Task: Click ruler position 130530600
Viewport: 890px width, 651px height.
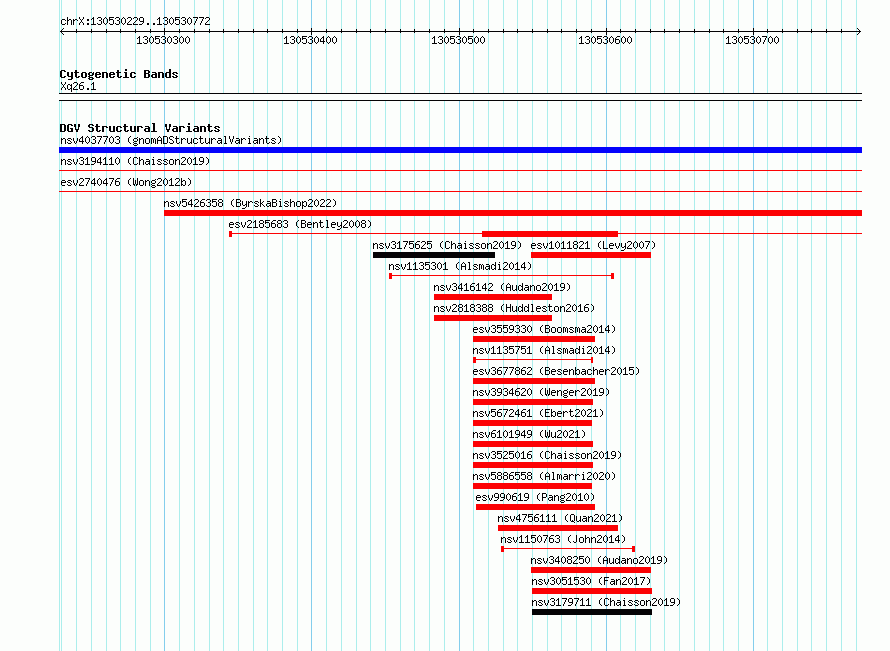Action: (x=605, y=40)
